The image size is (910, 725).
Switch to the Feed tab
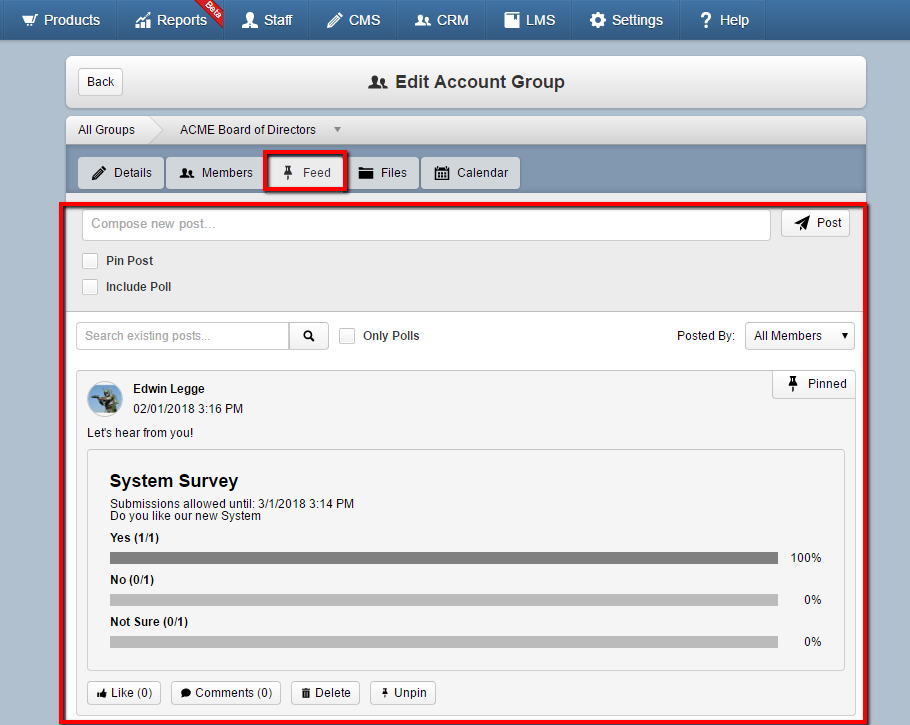click(x=306, y=172)
